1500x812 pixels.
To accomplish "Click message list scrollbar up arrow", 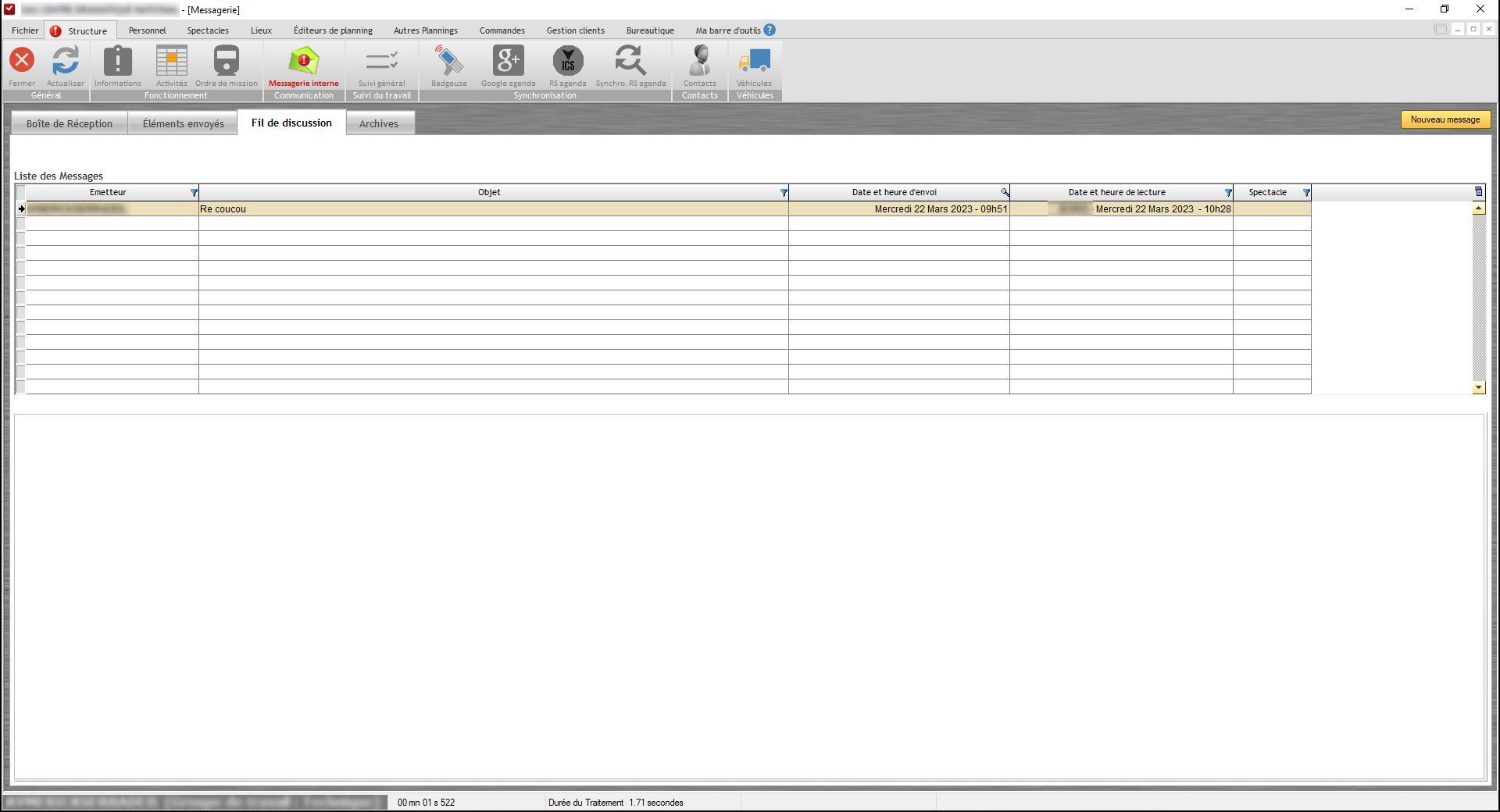I will coord(1478,208).
